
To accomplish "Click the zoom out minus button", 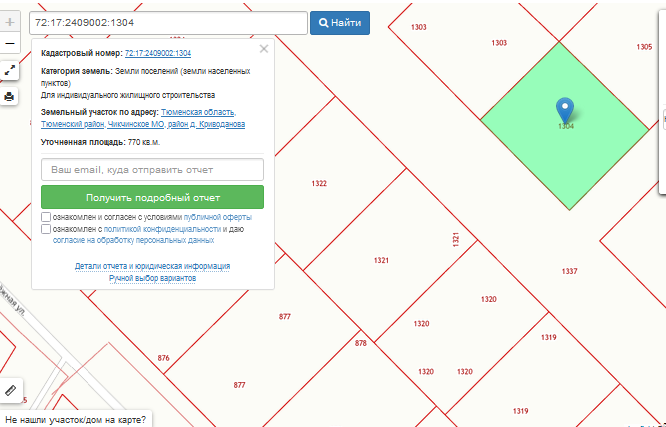I will click(x=10, y=44).
